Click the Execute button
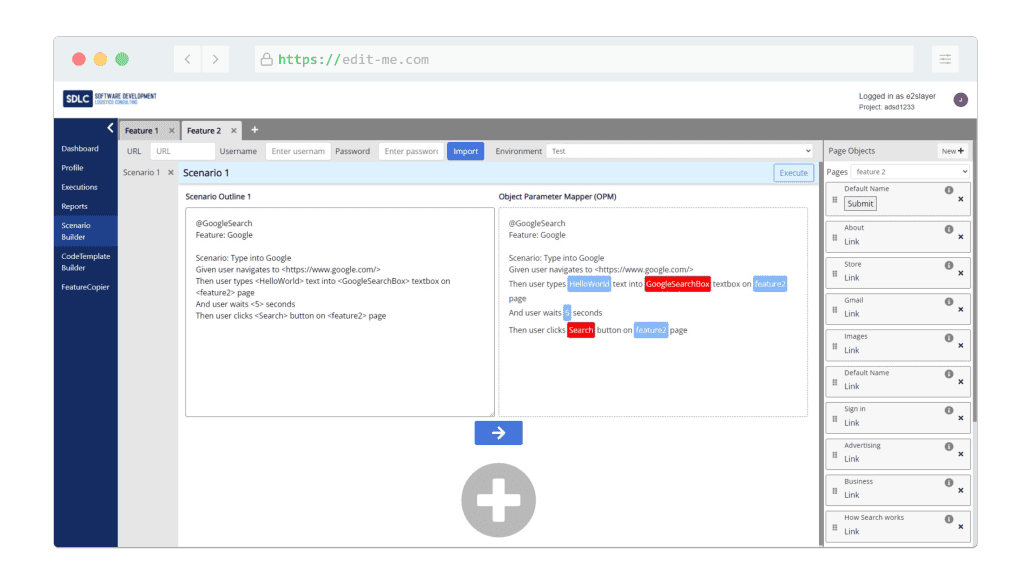Screen dimensions: 1031x584 click(793, 172)
